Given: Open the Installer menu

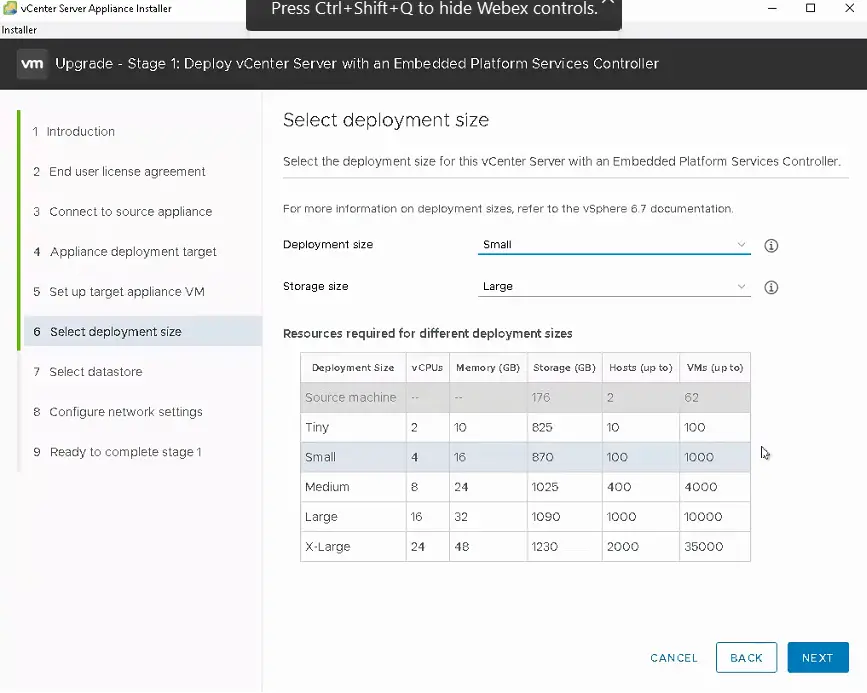Looking at the screenshot, I should (x=19, y=30).
